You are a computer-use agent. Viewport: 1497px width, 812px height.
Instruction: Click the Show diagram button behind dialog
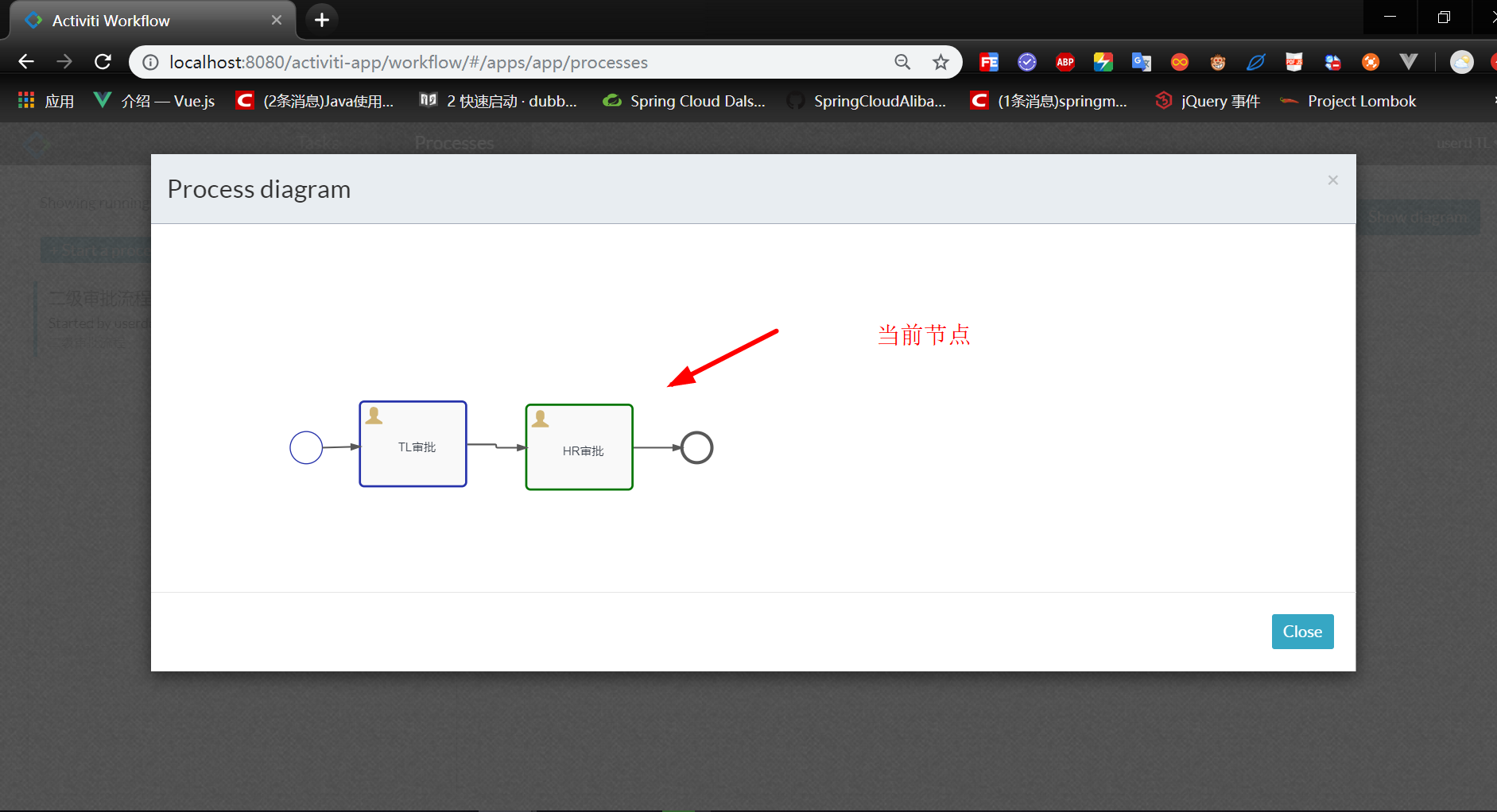pyautogui.click(x=1417, y=217)
